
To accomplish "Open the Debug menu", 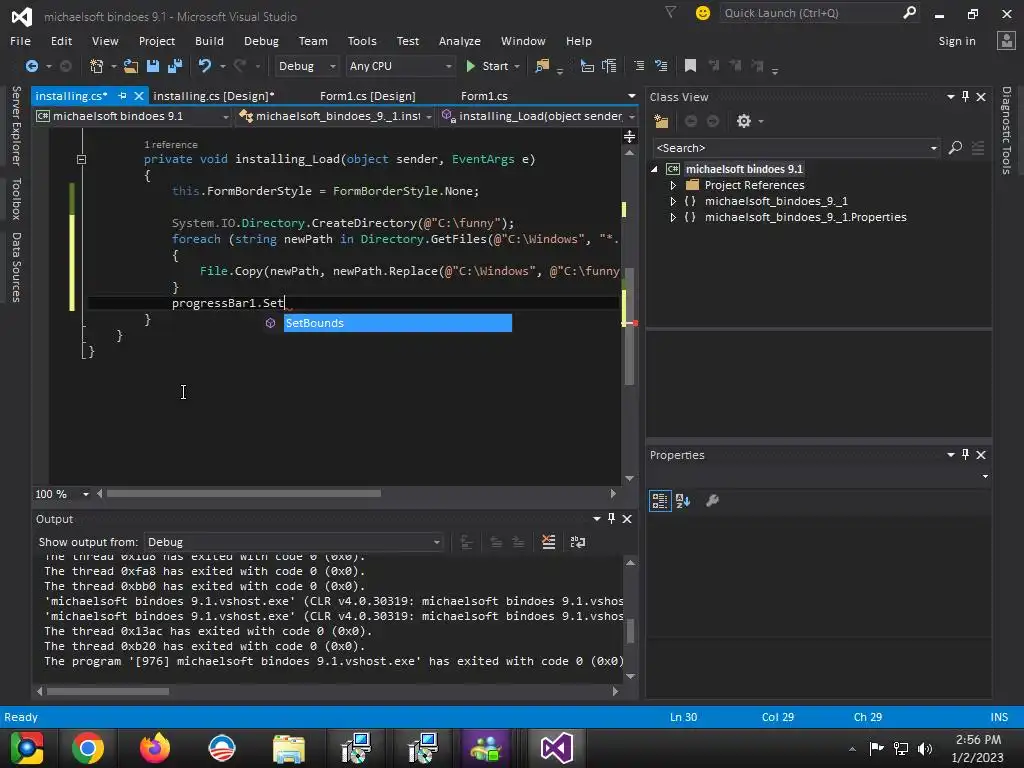I will 261,41.
